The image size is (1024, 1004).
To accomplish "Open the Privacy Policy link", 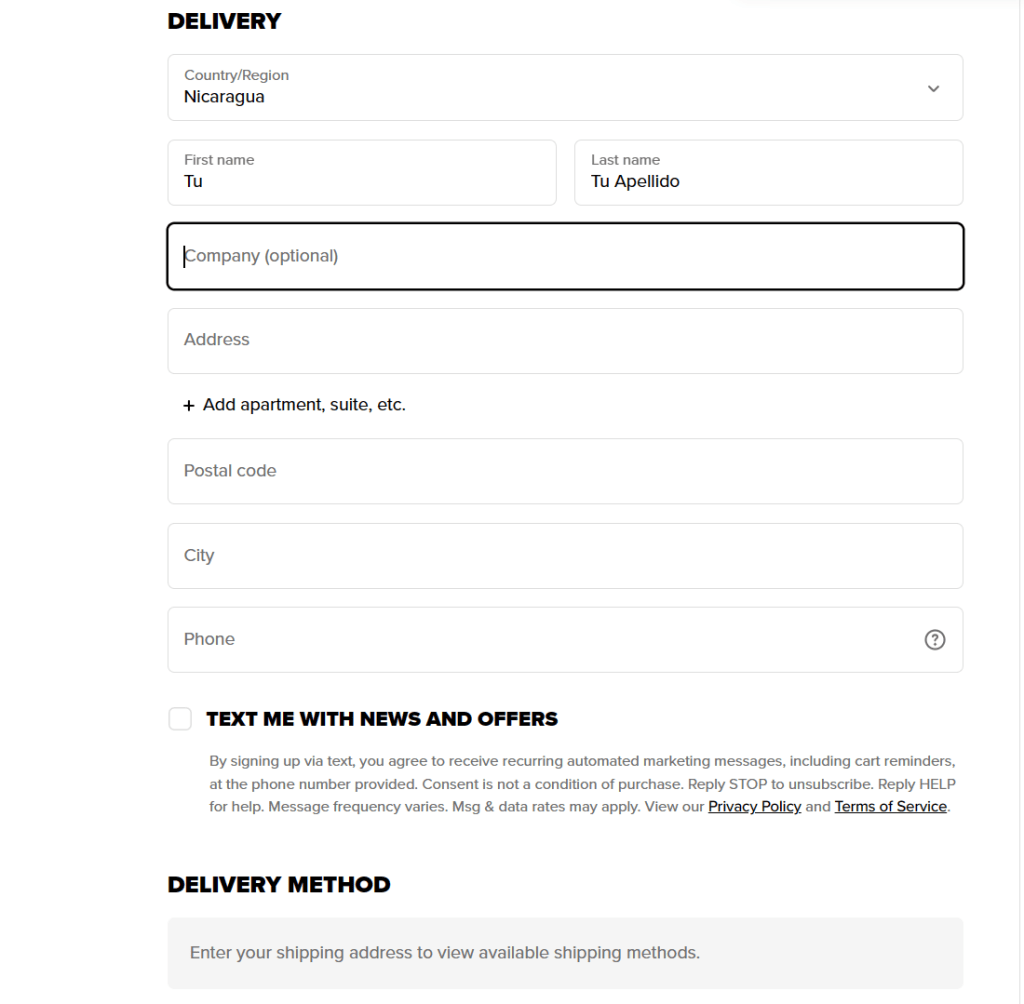I will 754,807.
